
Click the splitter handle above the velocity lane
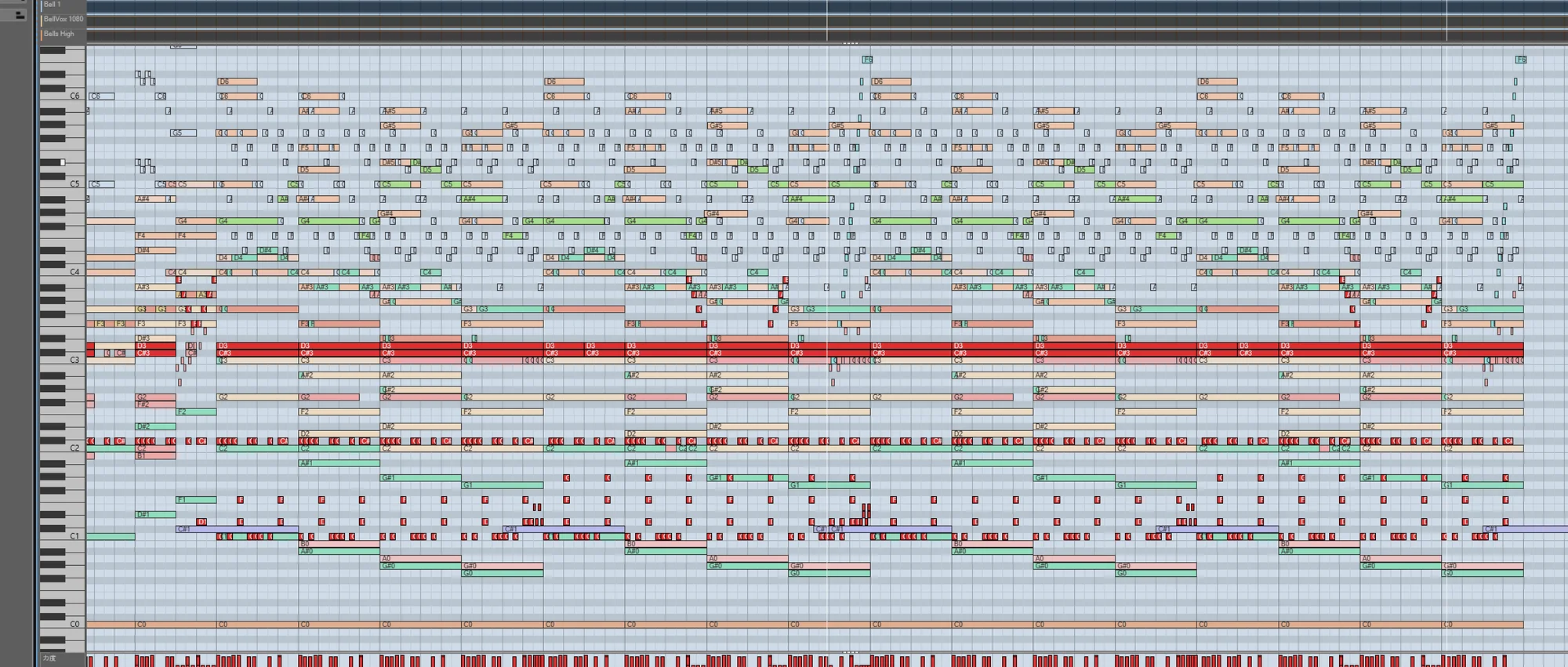pyautogui.click(x=850, y=652)
